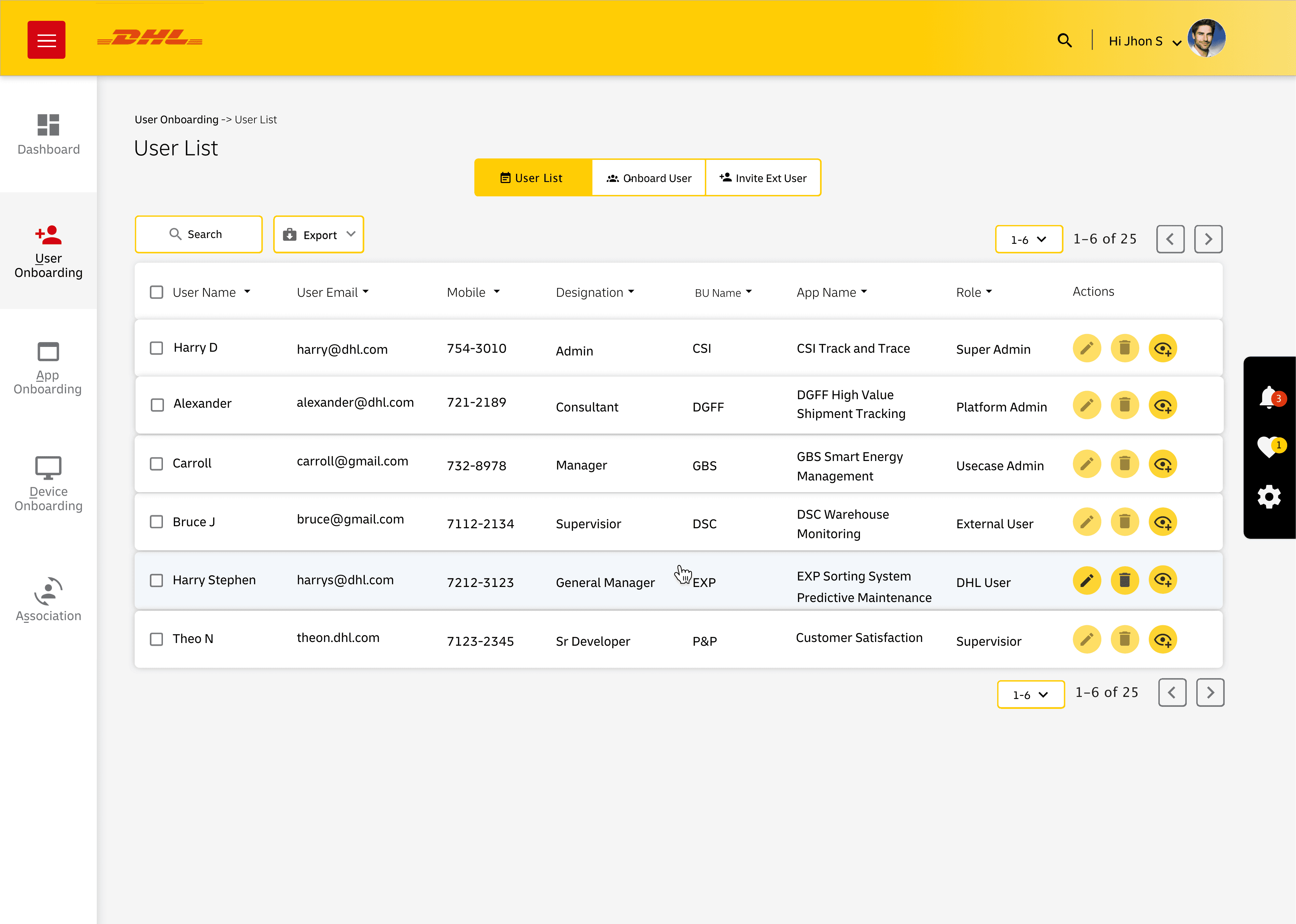Screen dimensions: 1296x924
Task: View details for Theo N
Action: click(x=1163, y=640)
